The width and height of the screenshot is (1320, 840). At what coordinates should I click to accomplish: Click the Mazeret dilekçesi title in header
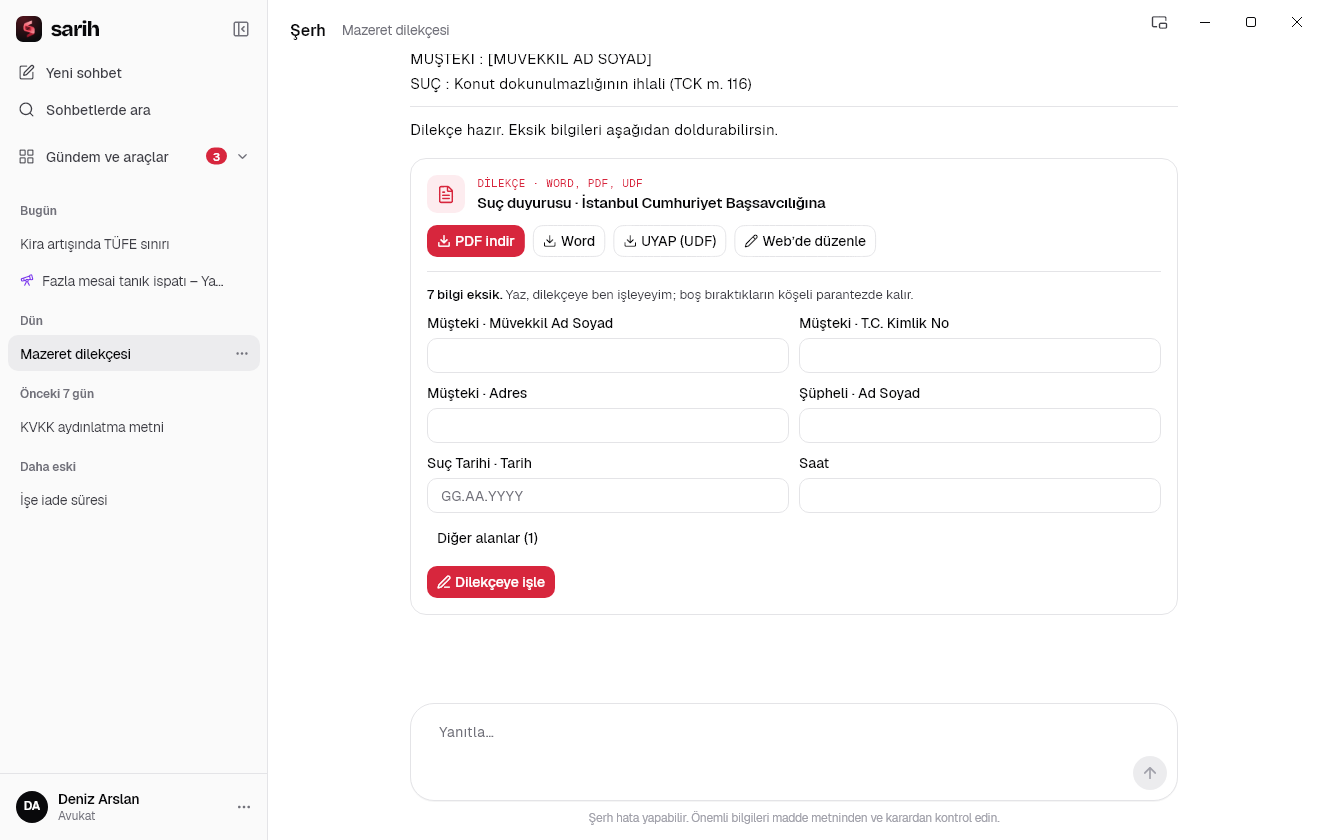pyautogui.click(x=396, y=31)
